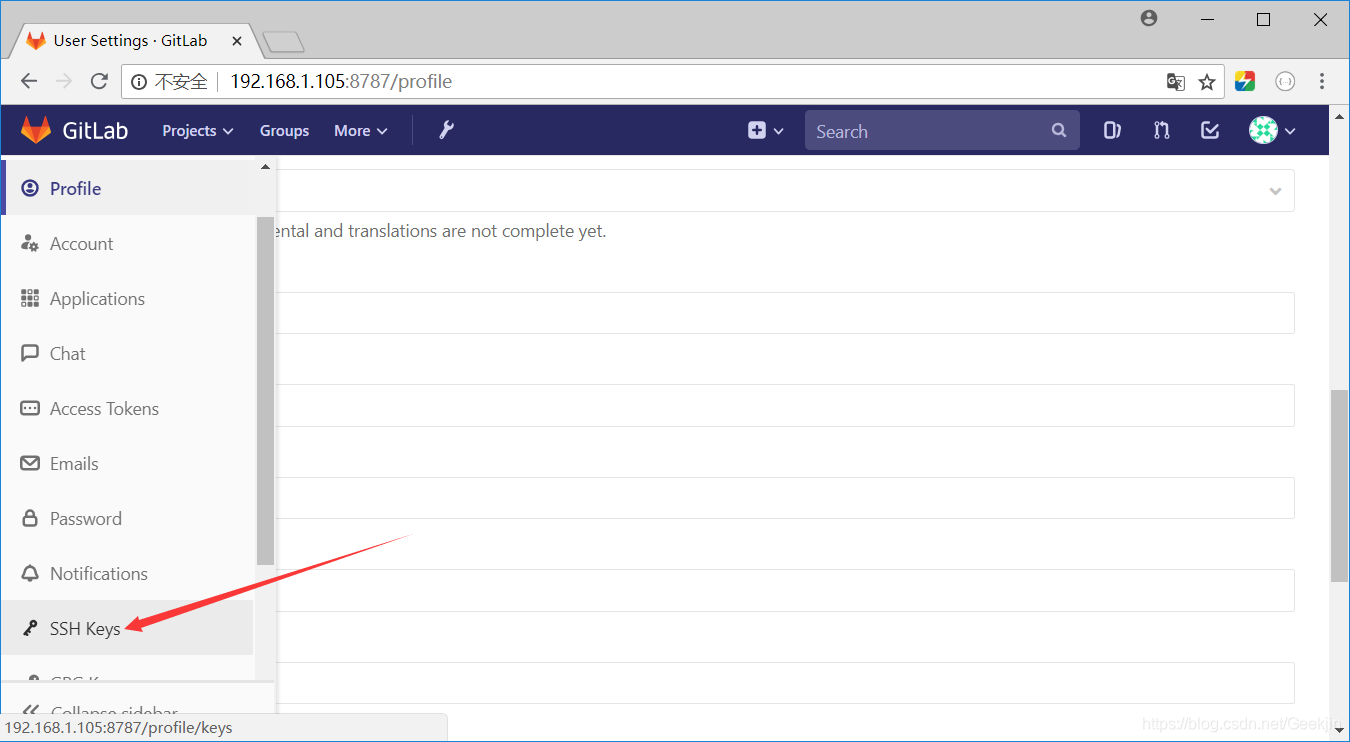Expand the Projects dropdown
Image resolution: width=1350 pixels, height=742 pixels.
(198, 130)
